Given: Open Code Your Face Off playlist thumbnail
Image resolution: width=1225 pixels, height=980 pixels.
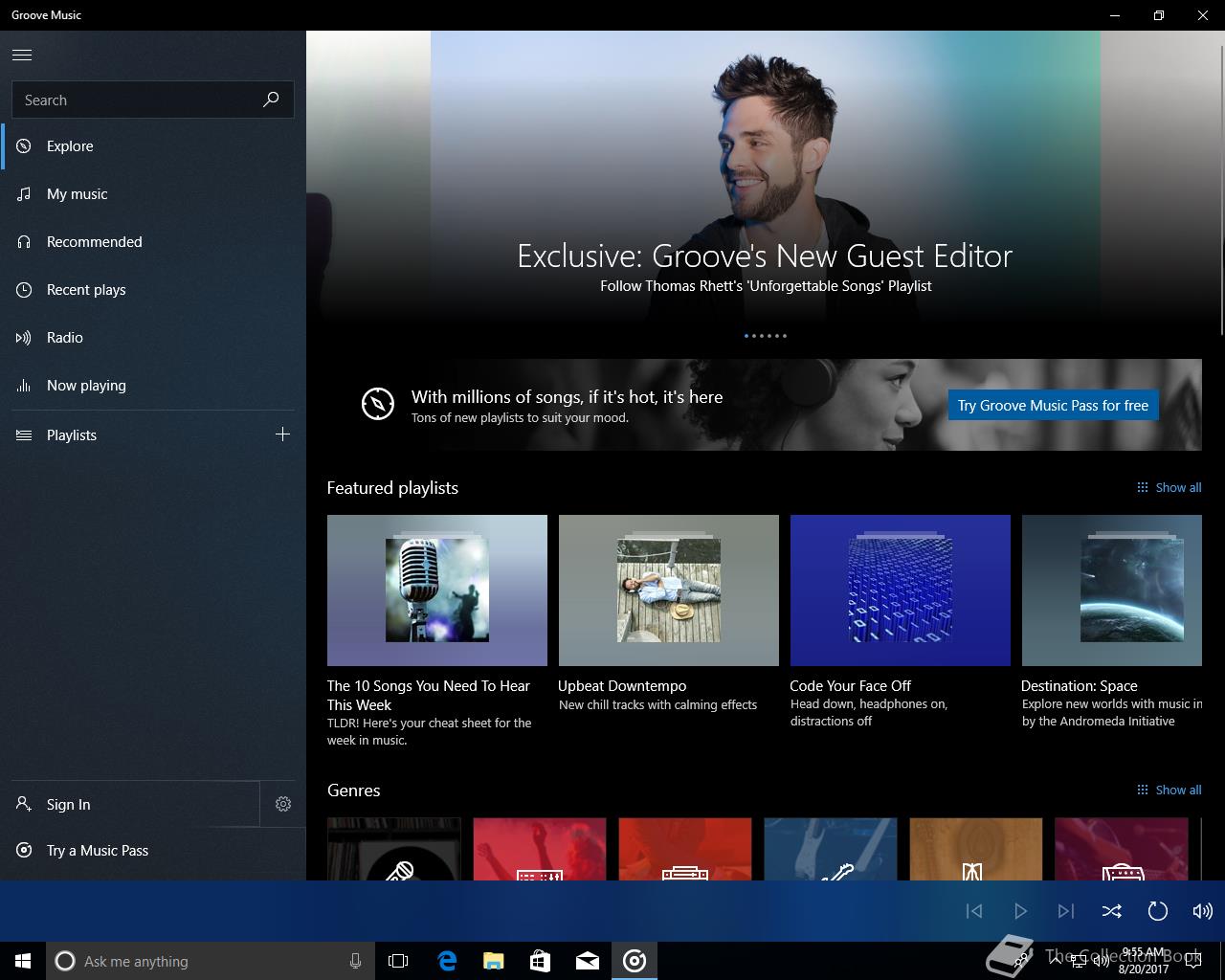Looking at the screenshot, I should [x=901, y=590].
